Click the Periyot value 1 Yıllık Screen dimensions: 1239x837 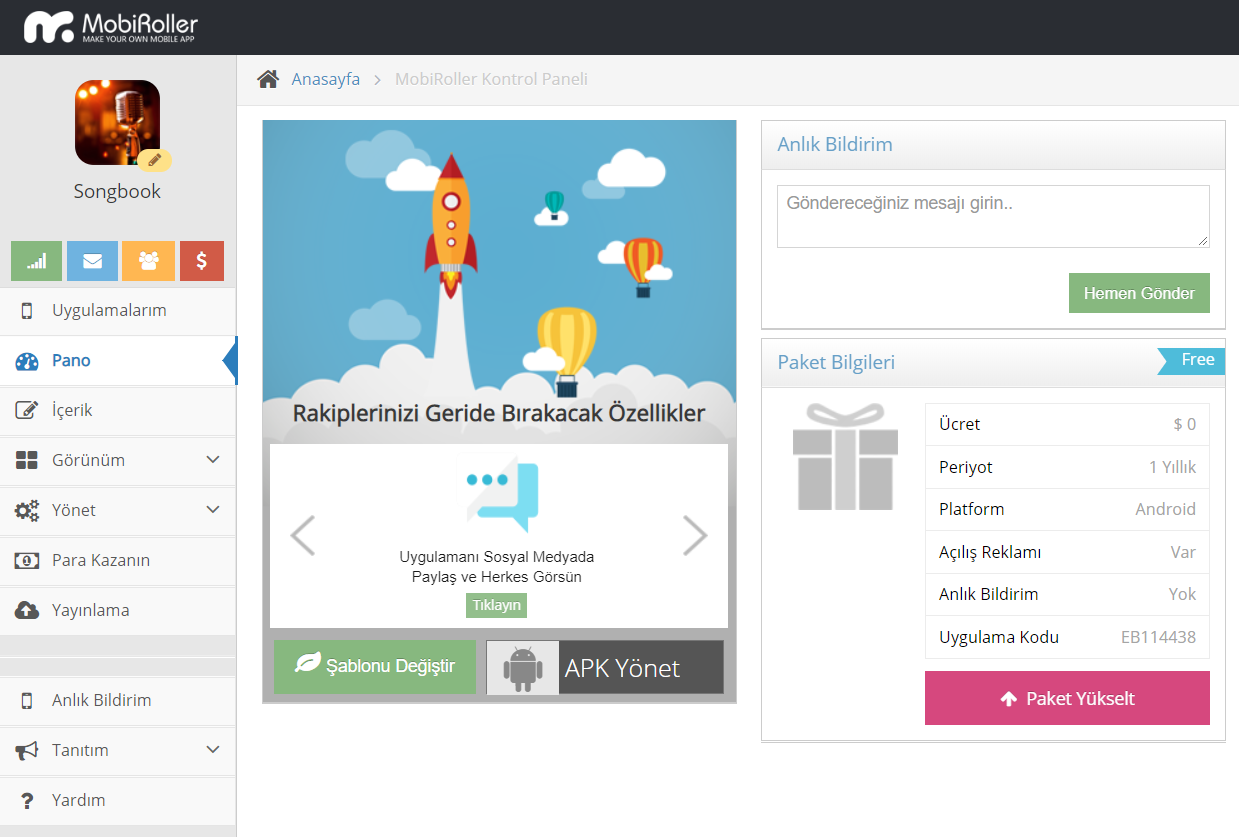pyautogui.click(x=1172, y=467)
